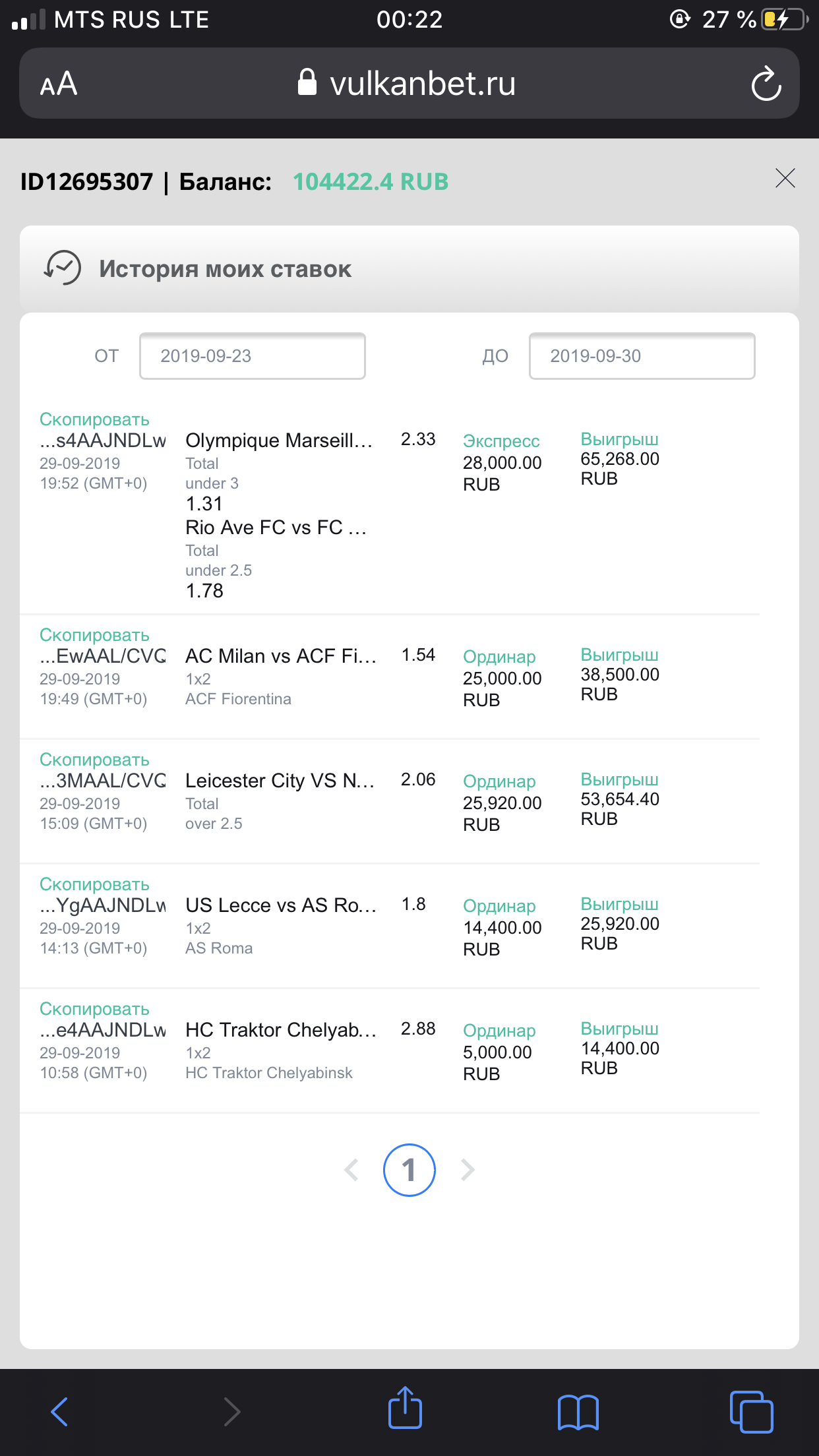Go back with the Safari back arrow
The height and width of the screenshot is (1456, 819).
[x=59, y=1412]
